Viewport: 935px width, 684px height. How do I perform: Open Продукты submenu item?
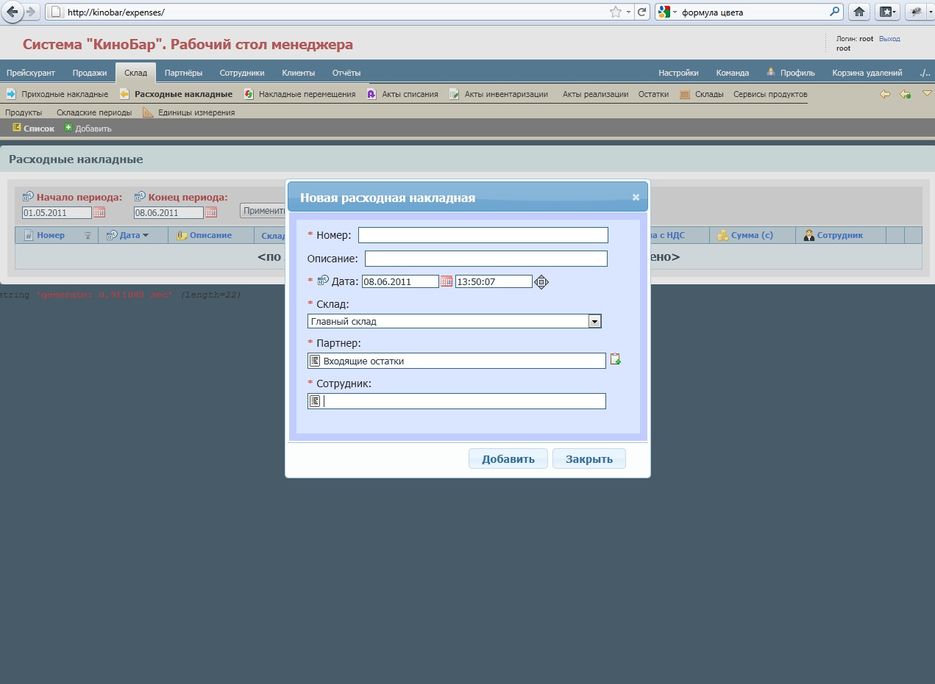(23, 112)
